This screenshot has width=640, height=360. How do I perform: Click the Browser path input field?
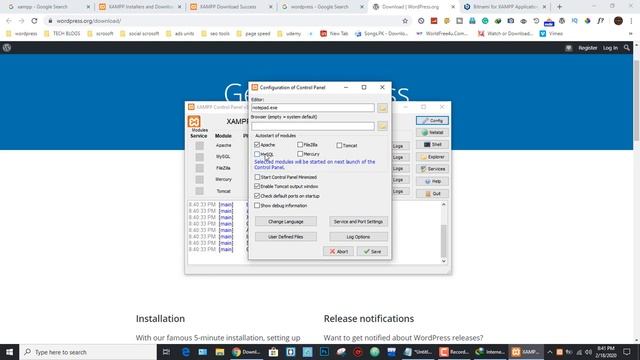coord(313,126)
